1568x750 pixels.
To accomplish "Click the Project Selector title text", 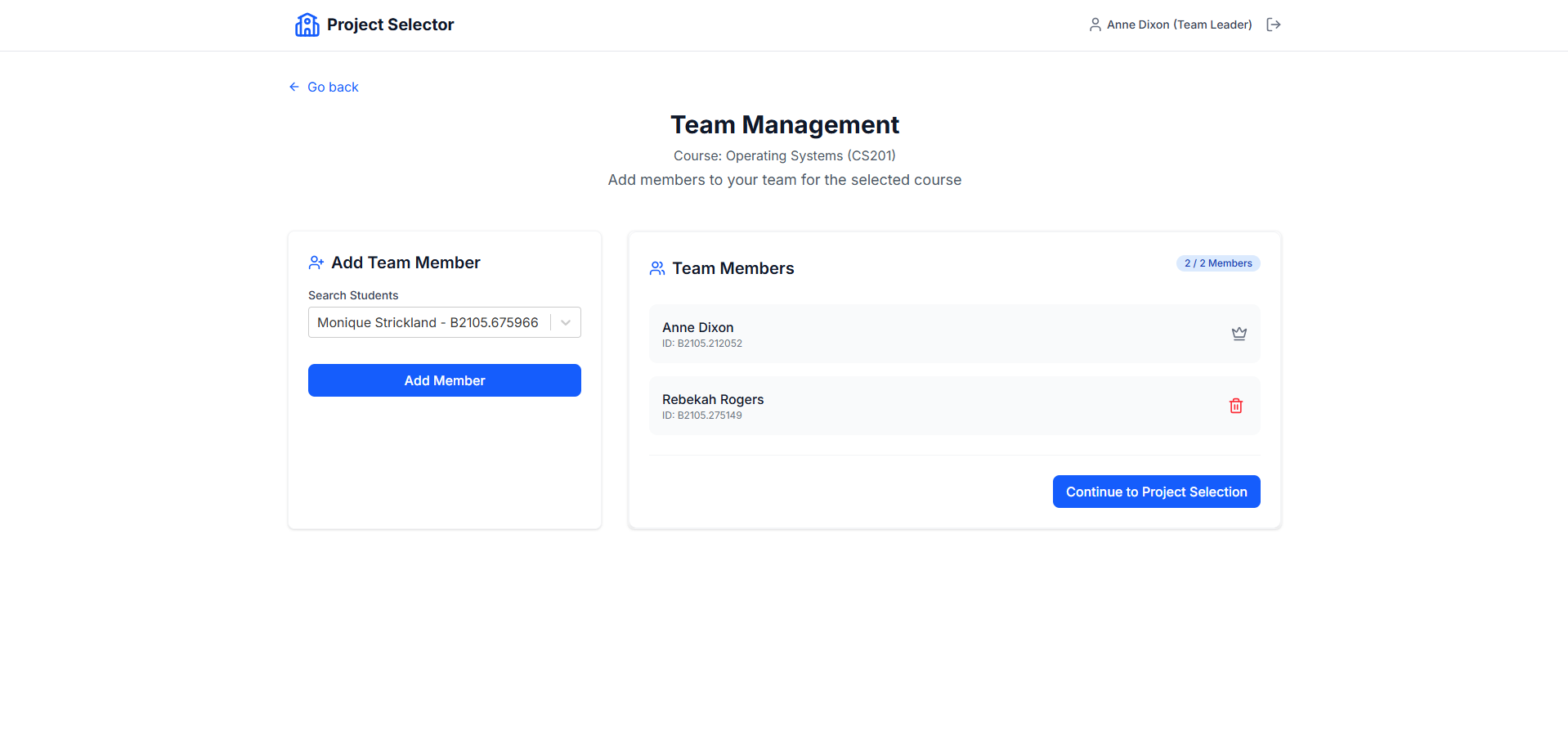I will point(391,25).
